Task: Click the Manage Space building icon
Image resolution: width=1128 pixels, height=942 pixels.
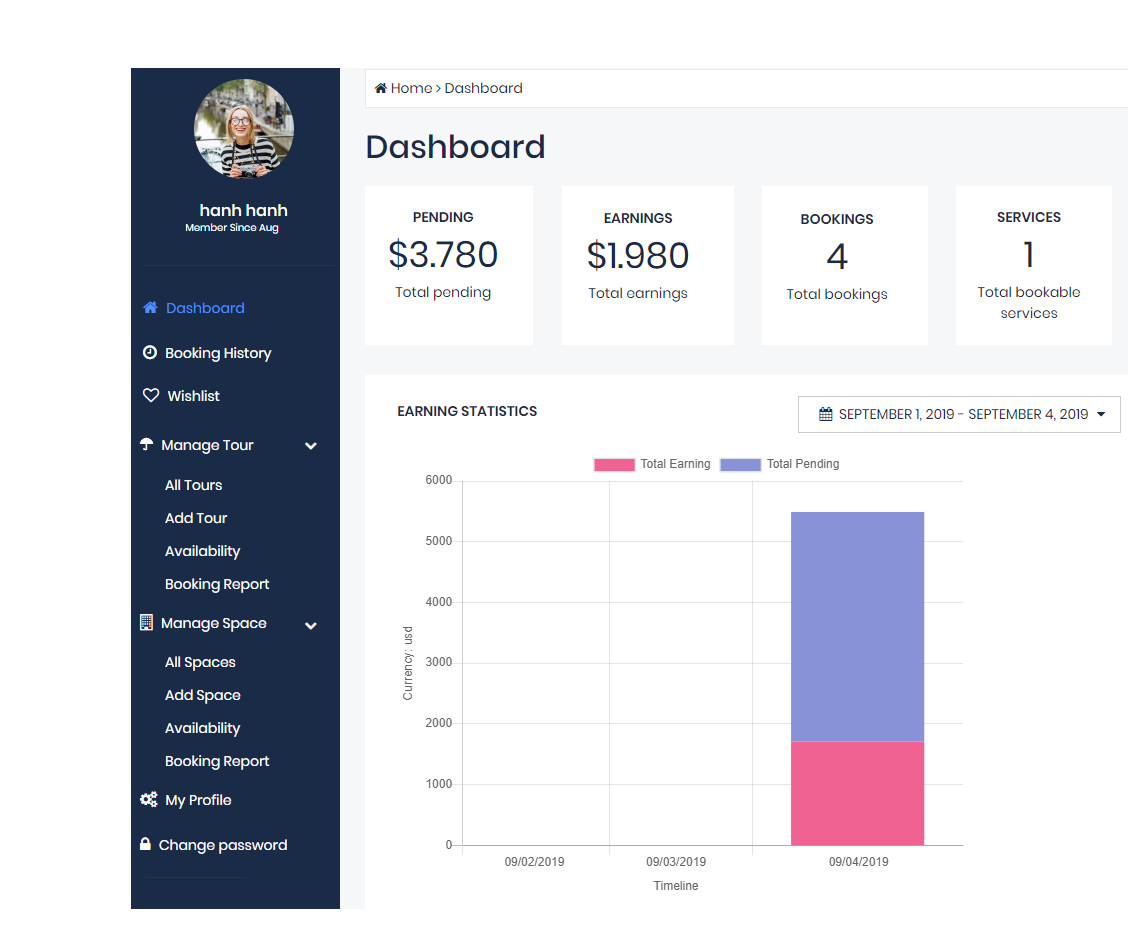Action: click(147, 623)
